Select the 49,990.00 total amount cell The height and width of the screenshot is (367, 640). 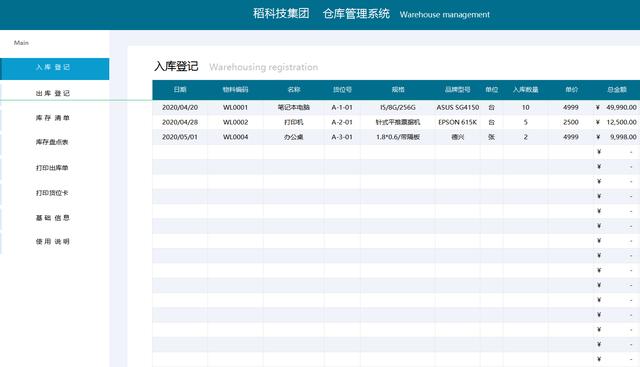click(x=617, y=107)
